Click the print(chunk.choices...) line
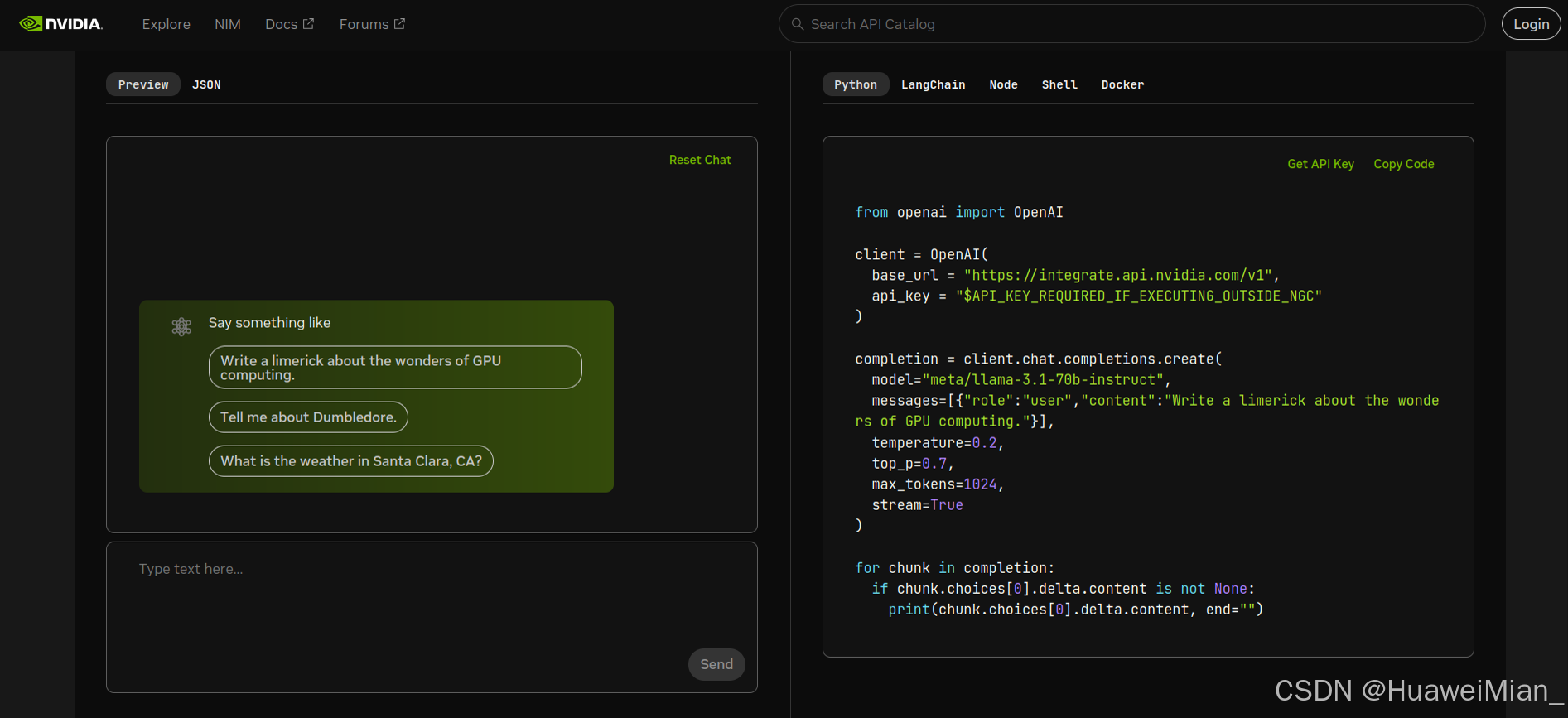This screenshot has height=718, width=1568. coord(1075,610)
